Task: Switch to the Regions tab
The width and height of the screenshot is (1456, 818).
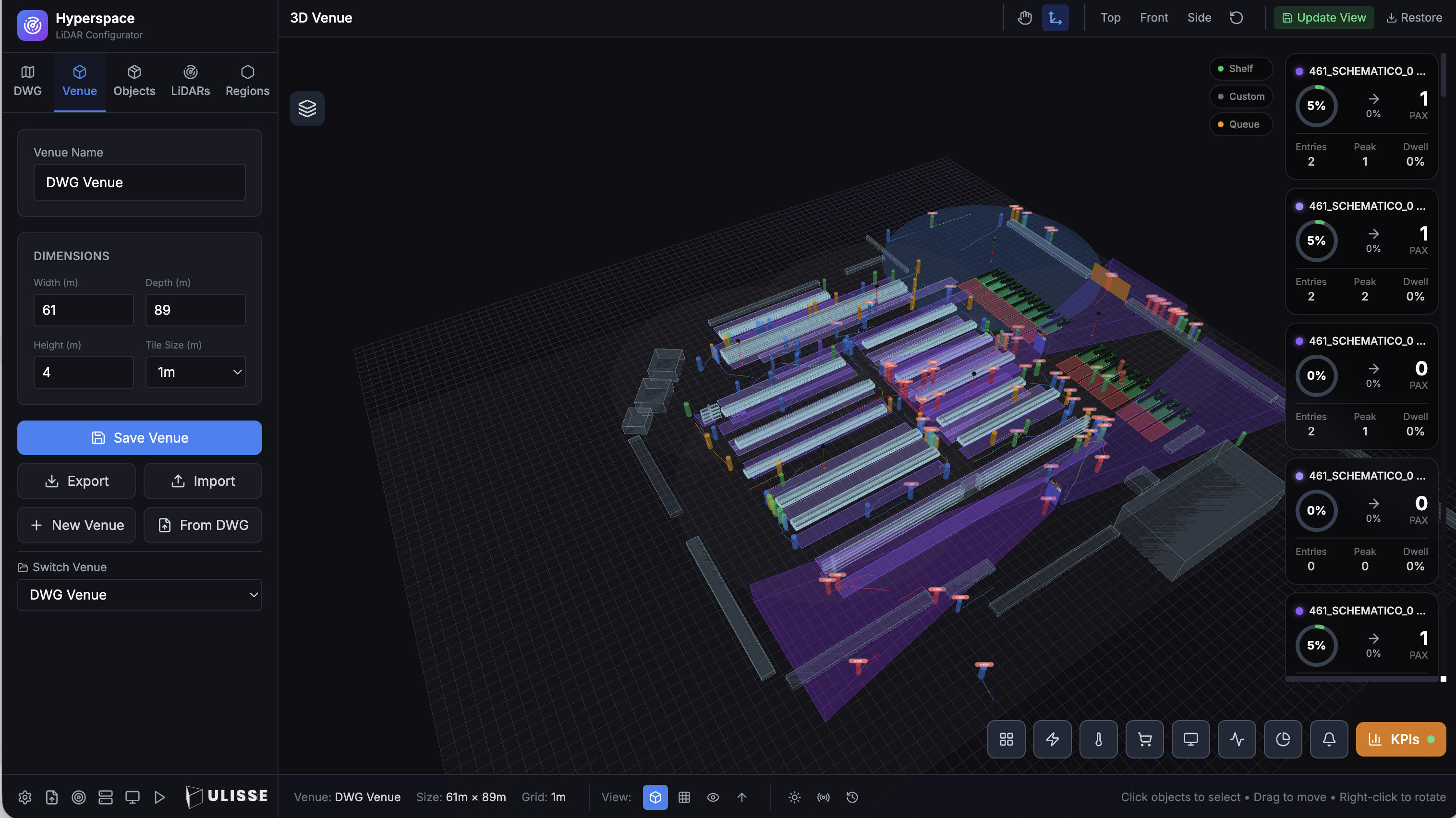Action: (247, 81)
